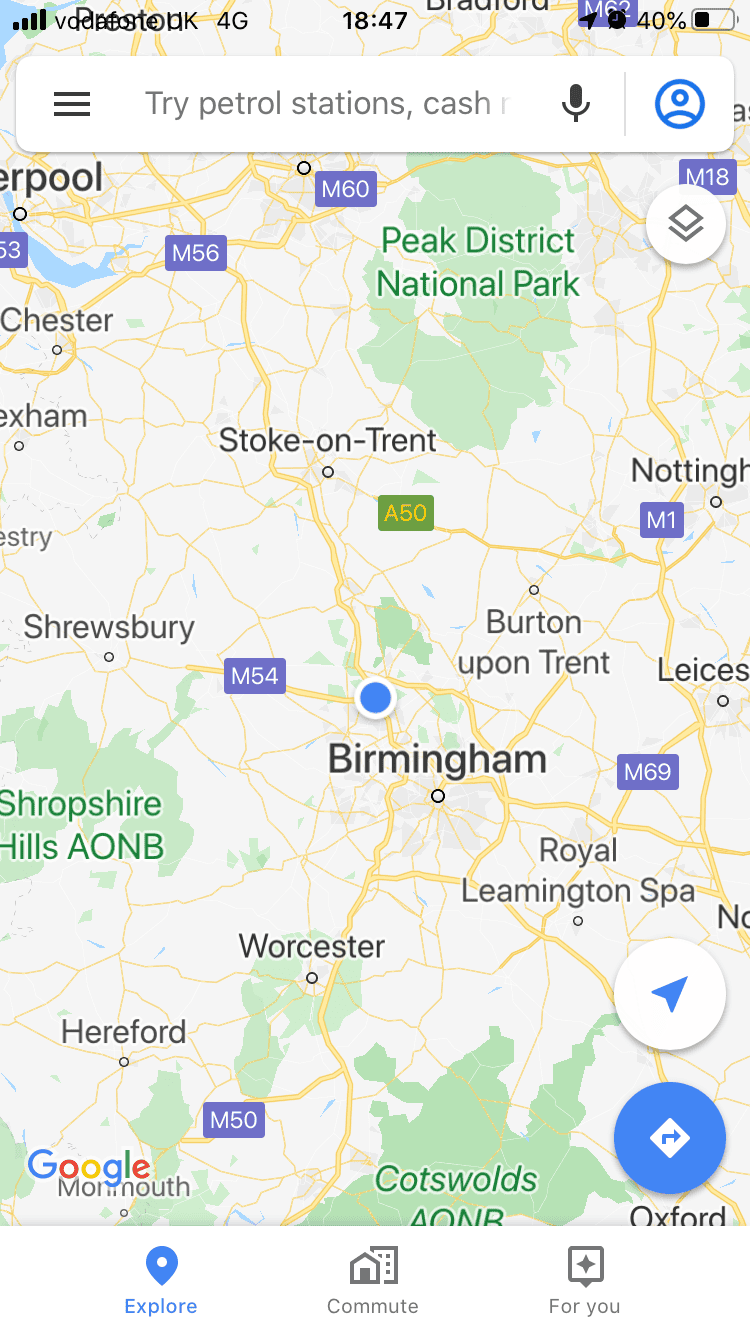Tap the blue current location dot

375,697
